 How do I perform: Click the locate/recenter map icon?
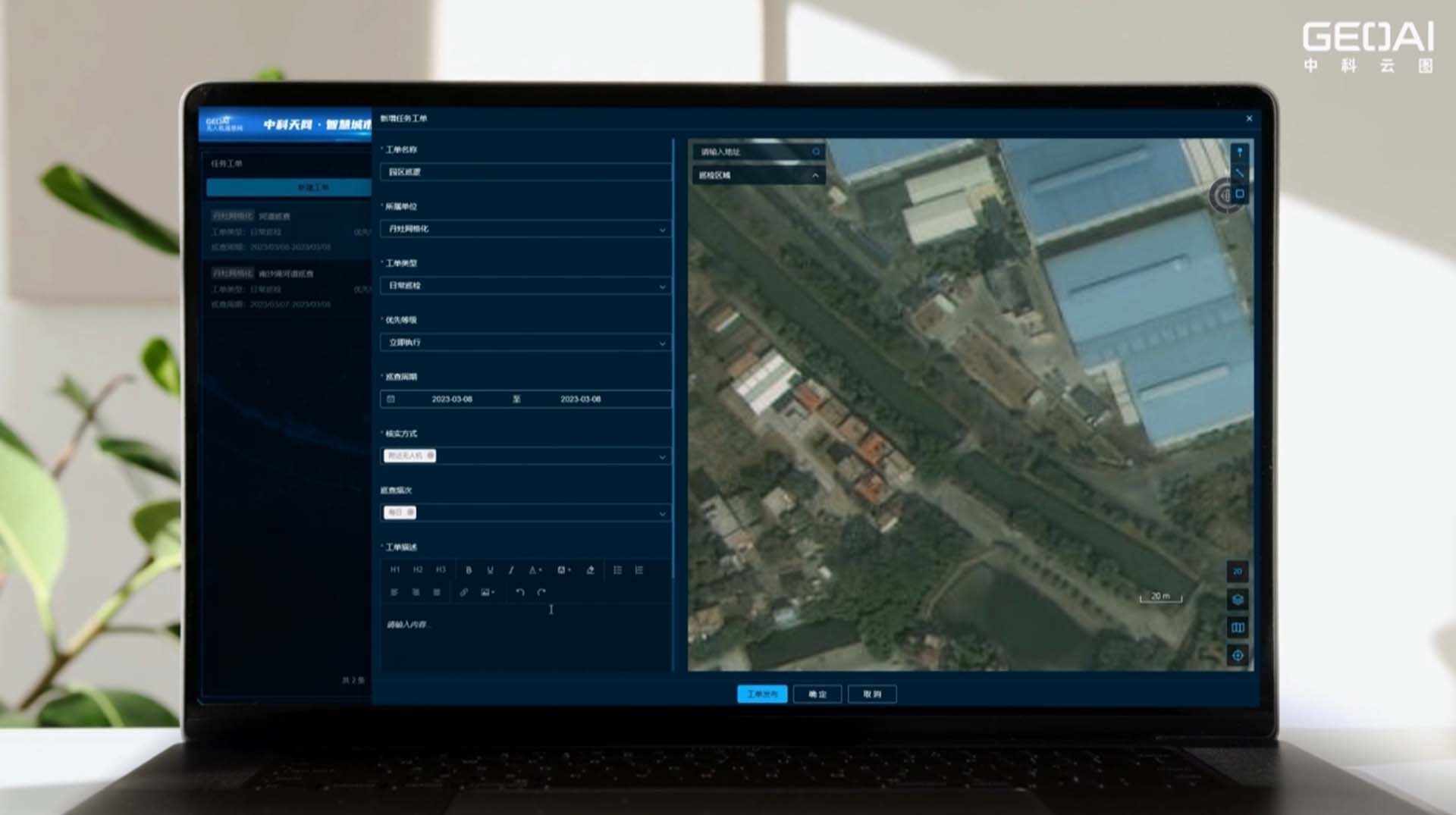pyautogui.click(x=1238, y=656)
